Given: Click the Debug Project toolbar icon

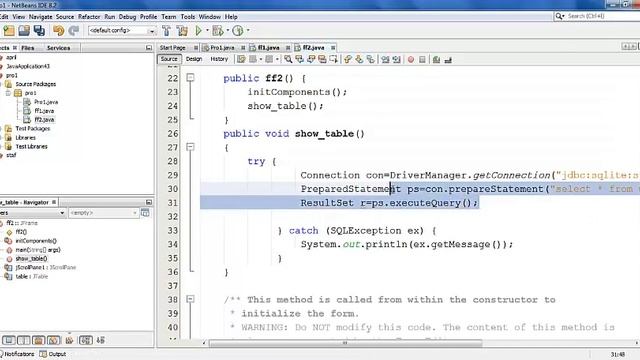Looking at the screenshot, I should pos(218,31).
